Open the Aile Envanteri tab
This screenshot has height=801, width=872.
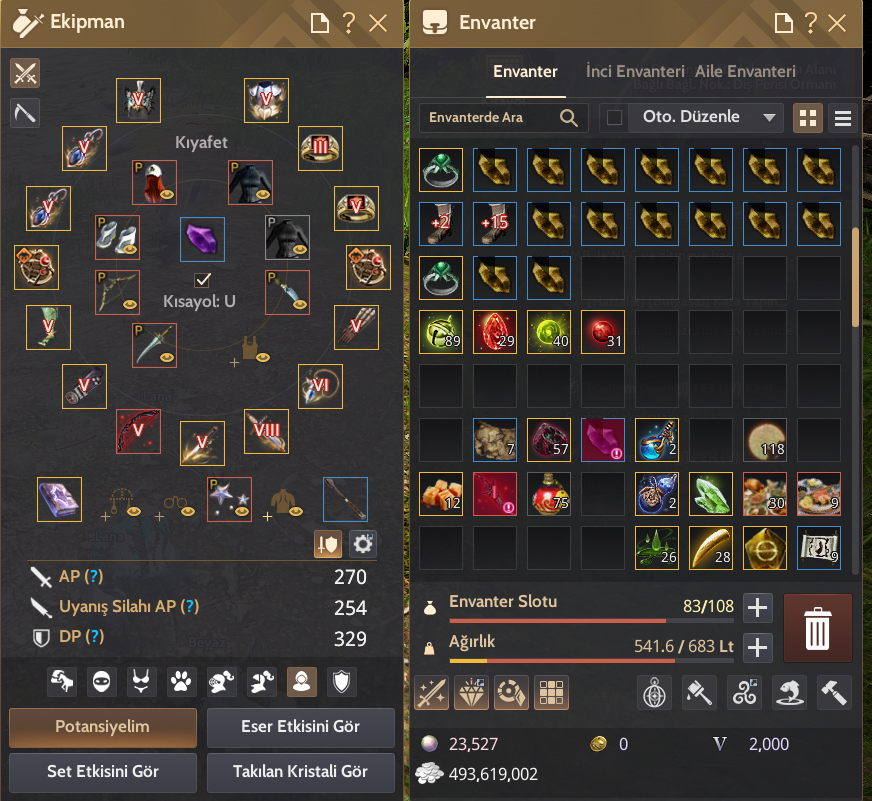[745, 72]
